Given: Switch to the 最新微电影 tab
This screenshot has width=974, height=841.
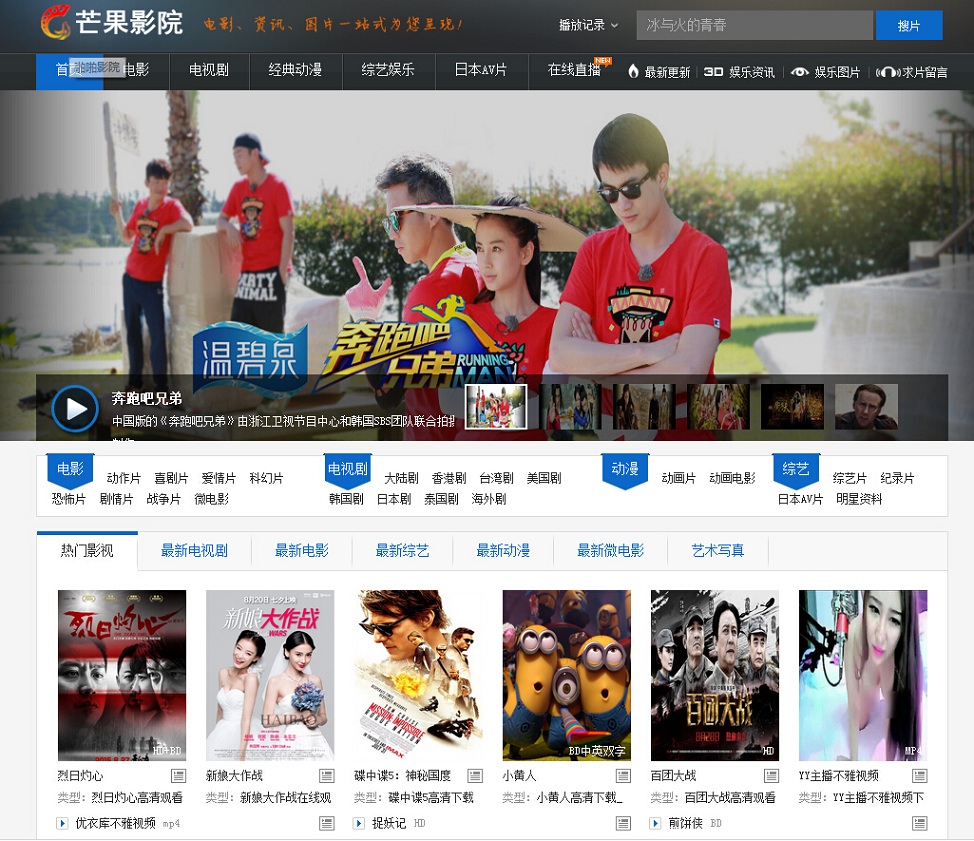Looking at the screenshot, I should point(610,550).
